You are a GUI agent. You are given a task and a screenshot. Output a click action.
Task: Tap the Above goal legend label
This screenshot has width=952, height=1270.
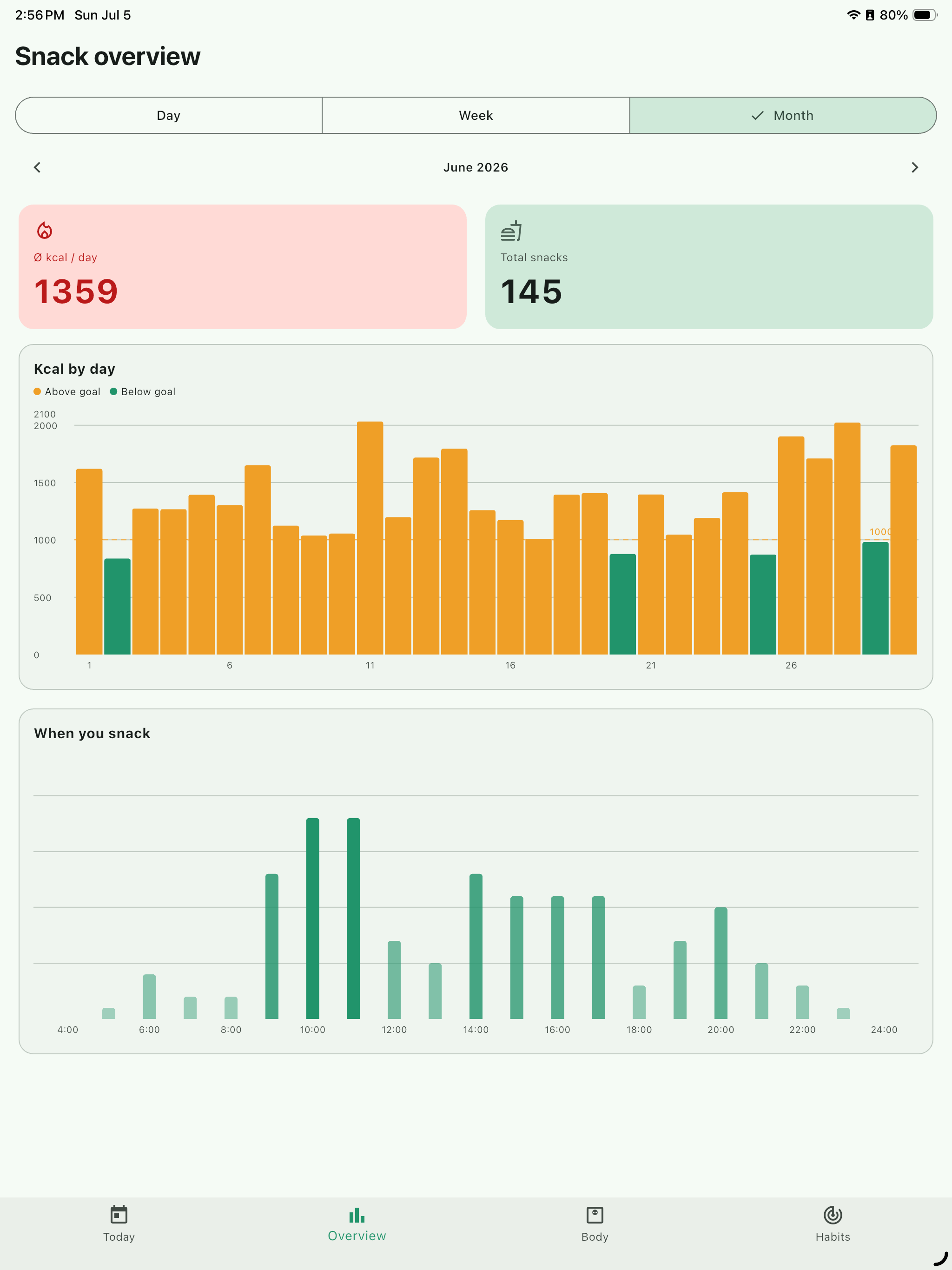(x=73, y=391)
